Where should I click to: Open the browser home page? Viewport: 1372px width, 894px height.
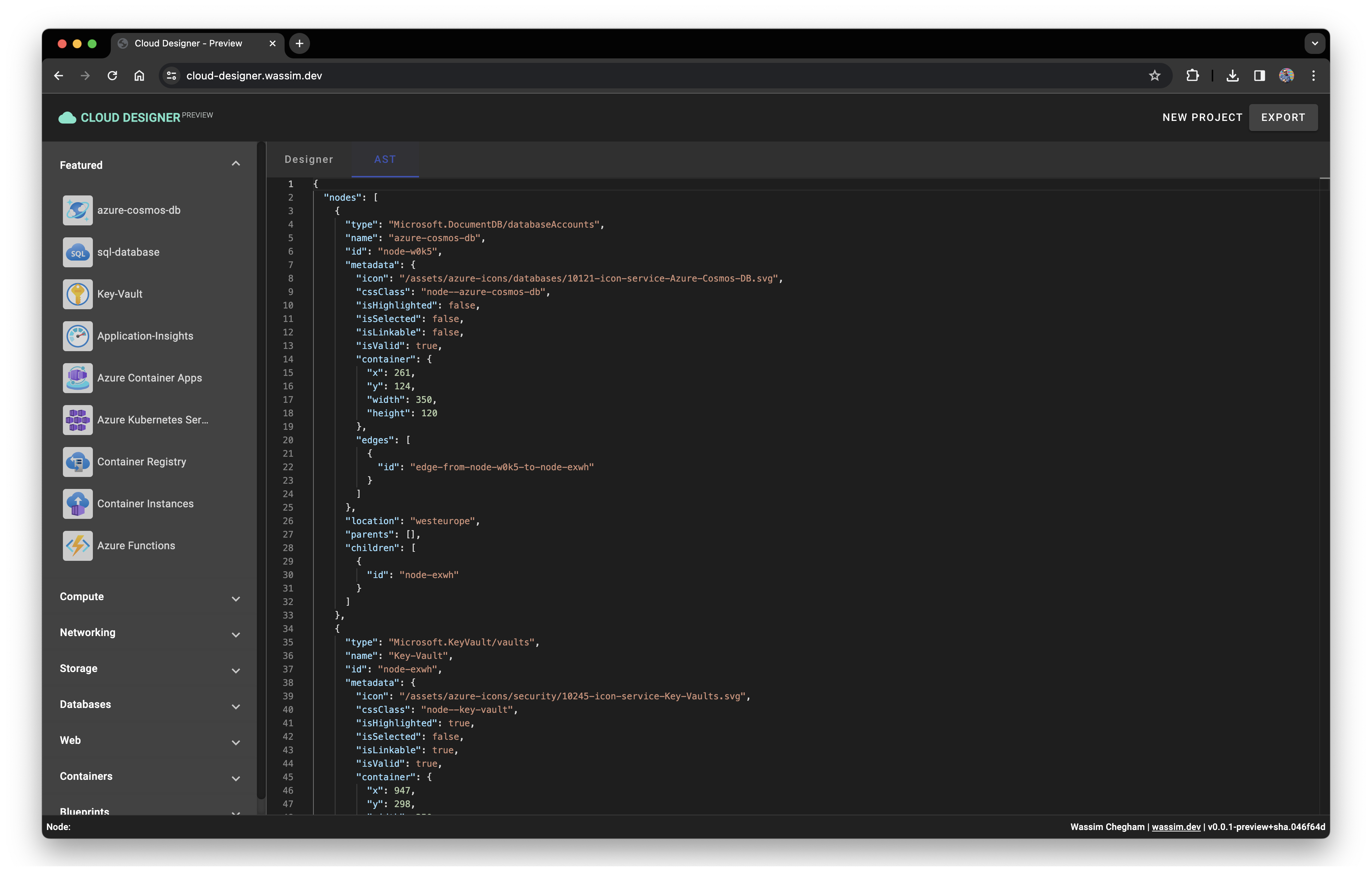pos(139,76)
